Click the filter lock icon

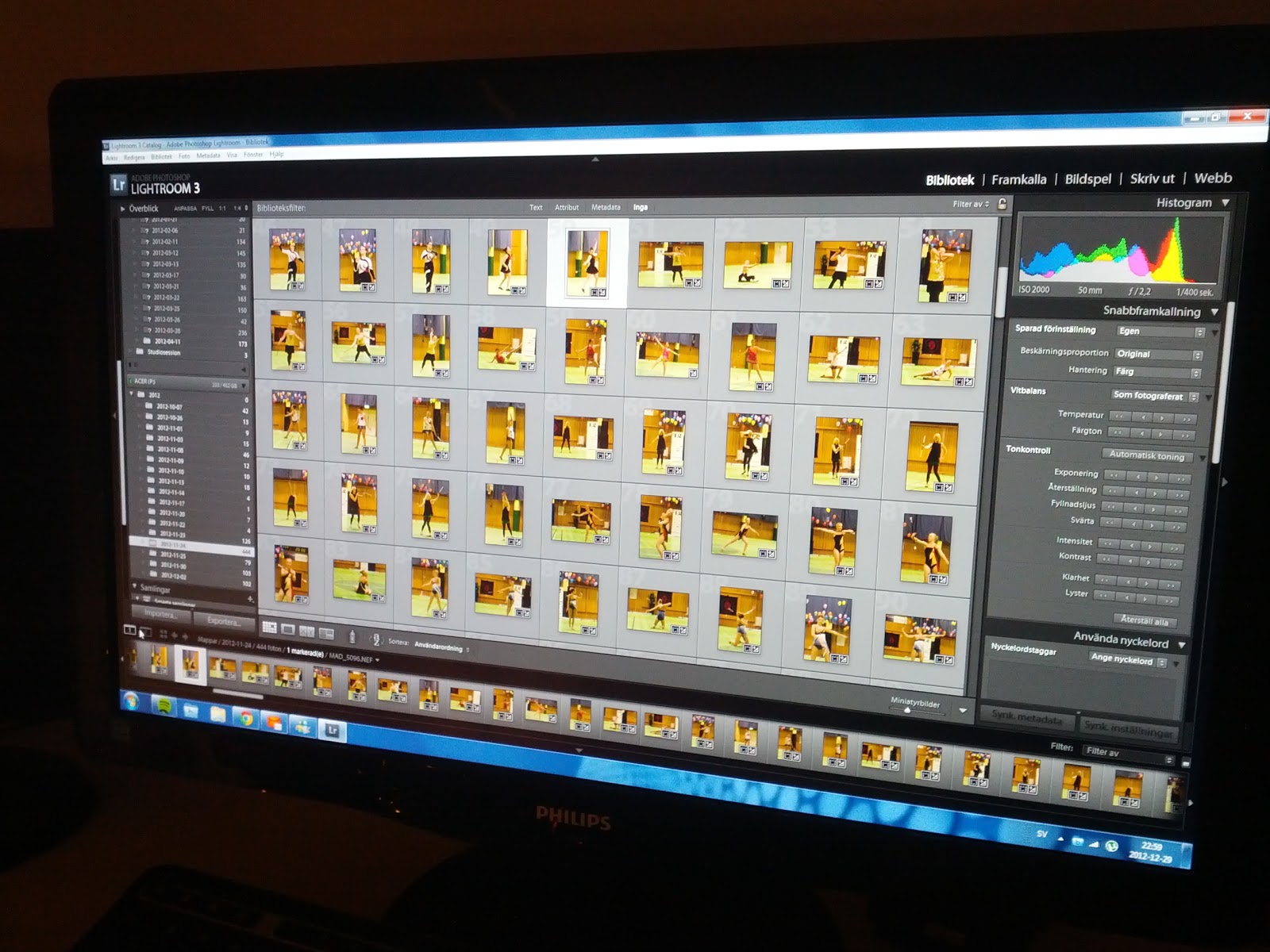[1003, 204]
